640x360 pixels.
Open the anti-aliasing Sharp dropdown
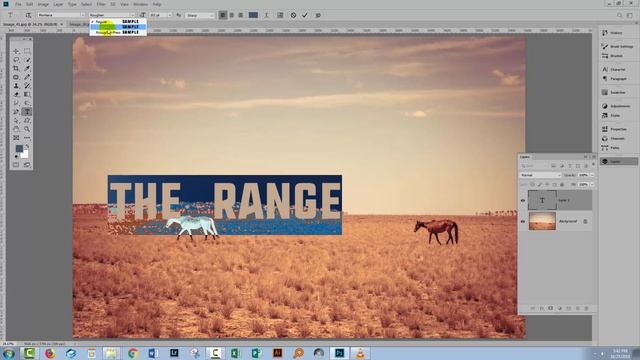pos(200,15)
